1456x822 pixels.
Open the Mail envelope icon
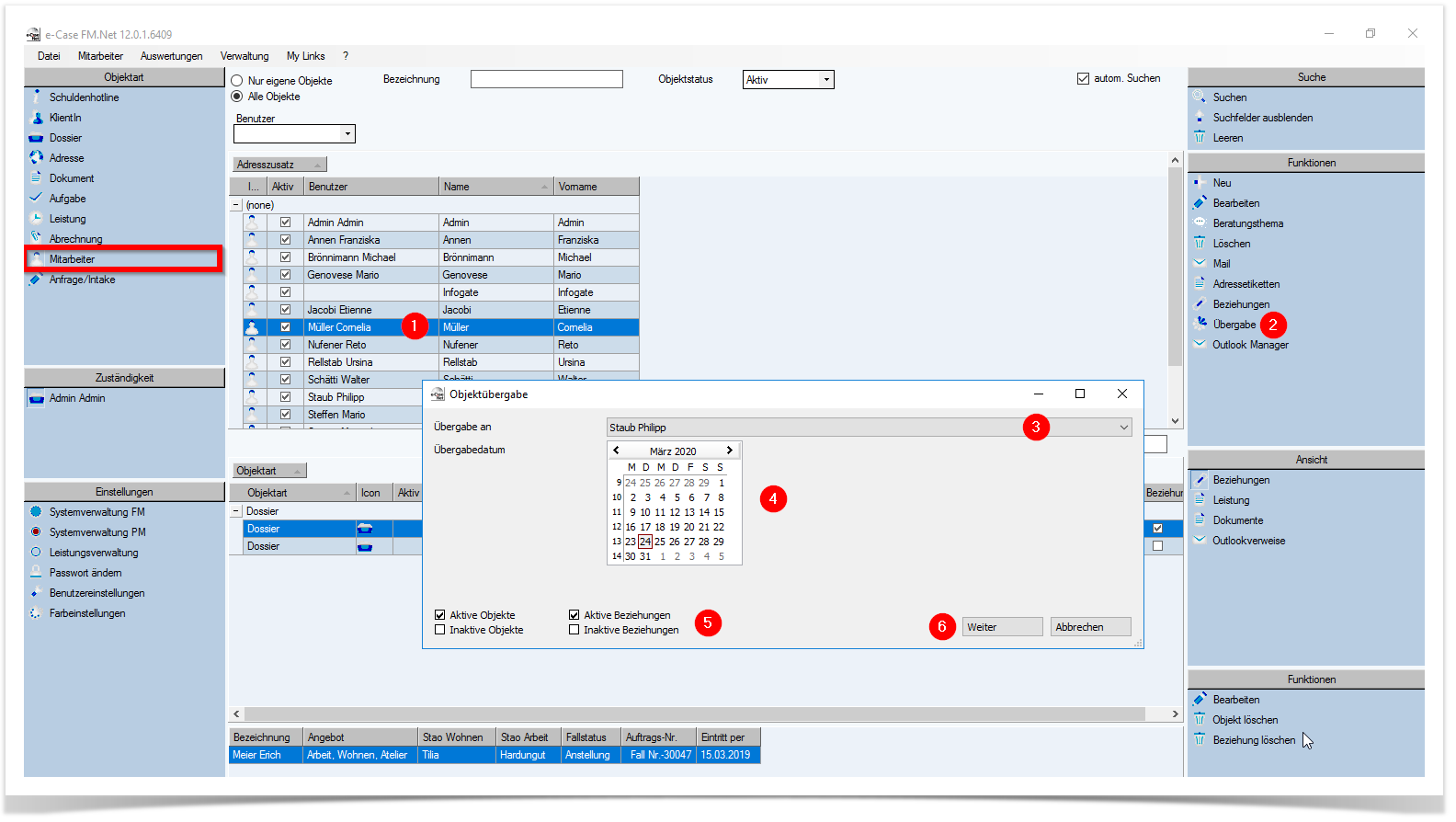[1200, 263]
